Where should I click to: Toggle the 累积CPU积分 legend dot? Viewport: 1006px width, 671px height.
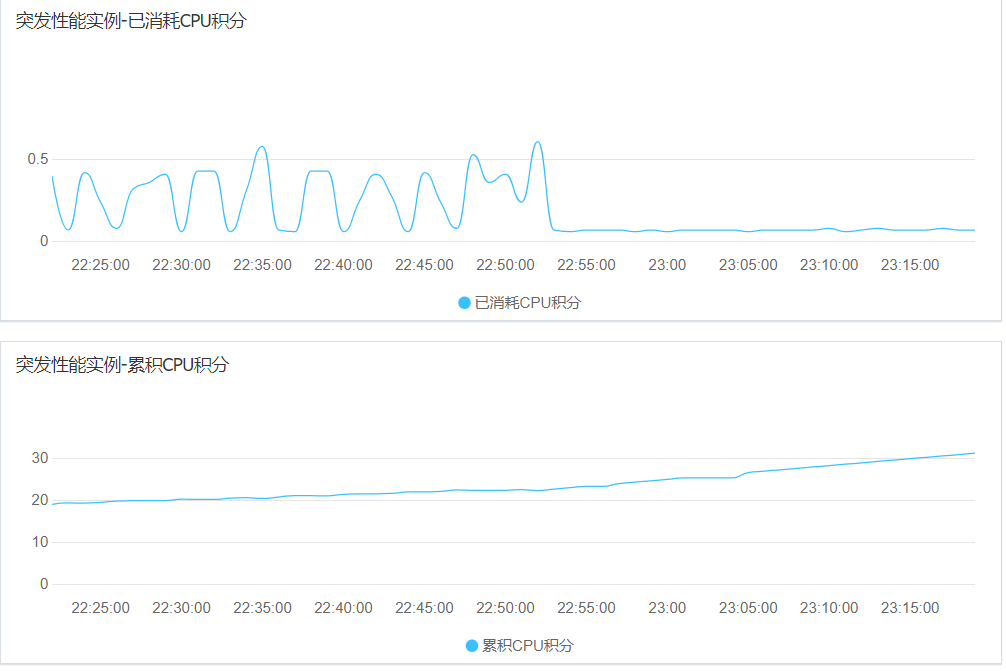472,645
